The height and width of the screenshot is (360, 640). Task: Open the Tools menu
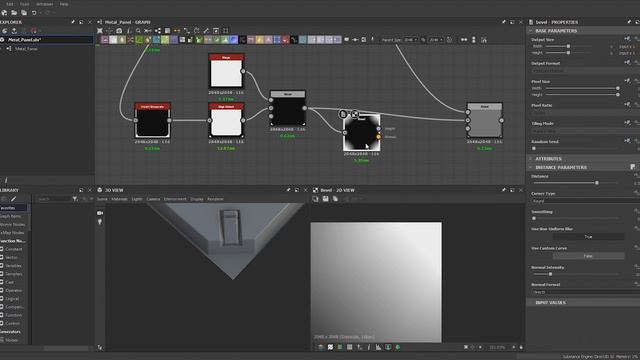click(x=24, y=4)
